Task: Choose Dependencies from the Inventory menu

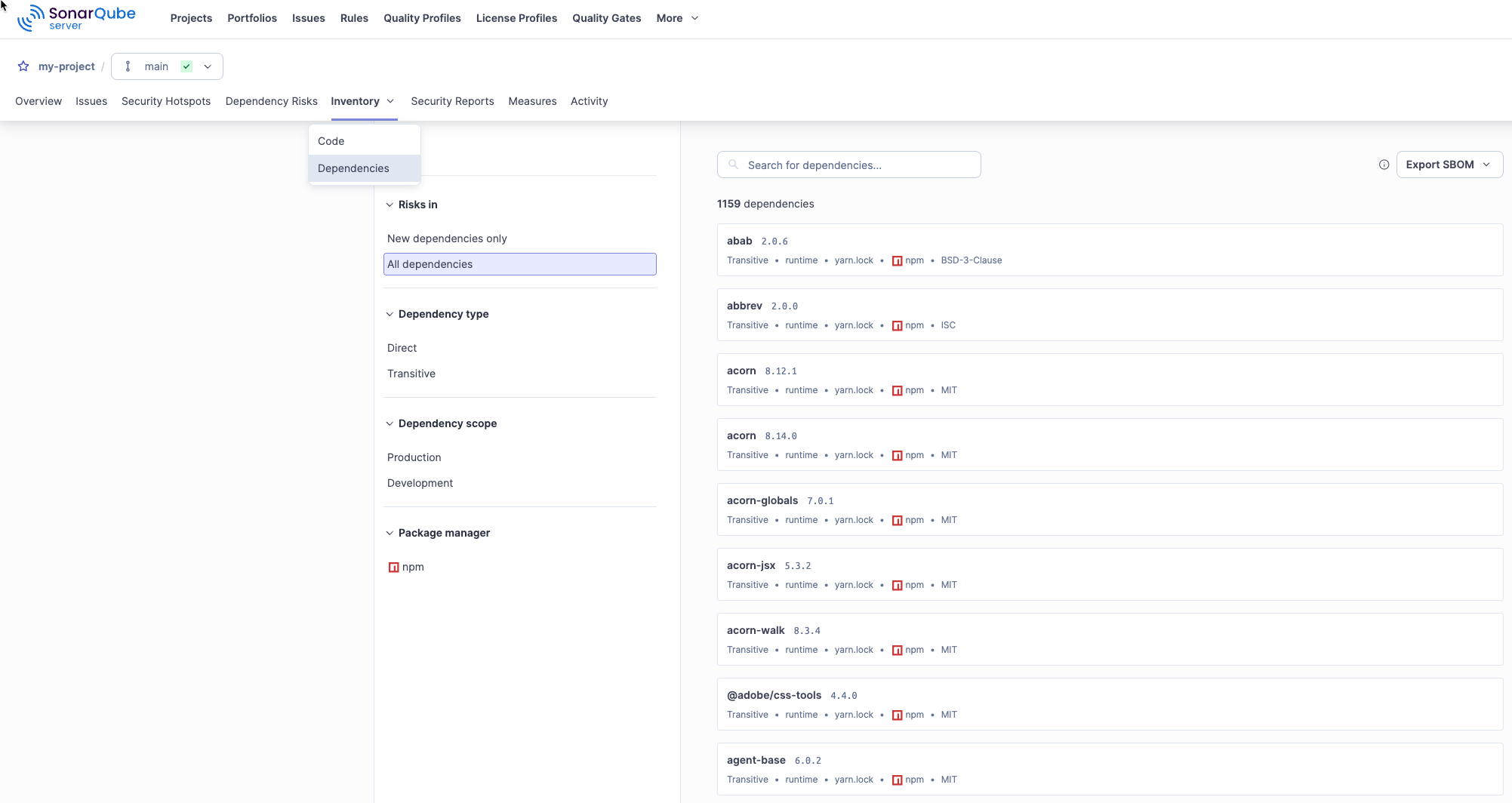Action: coord(353,168)
